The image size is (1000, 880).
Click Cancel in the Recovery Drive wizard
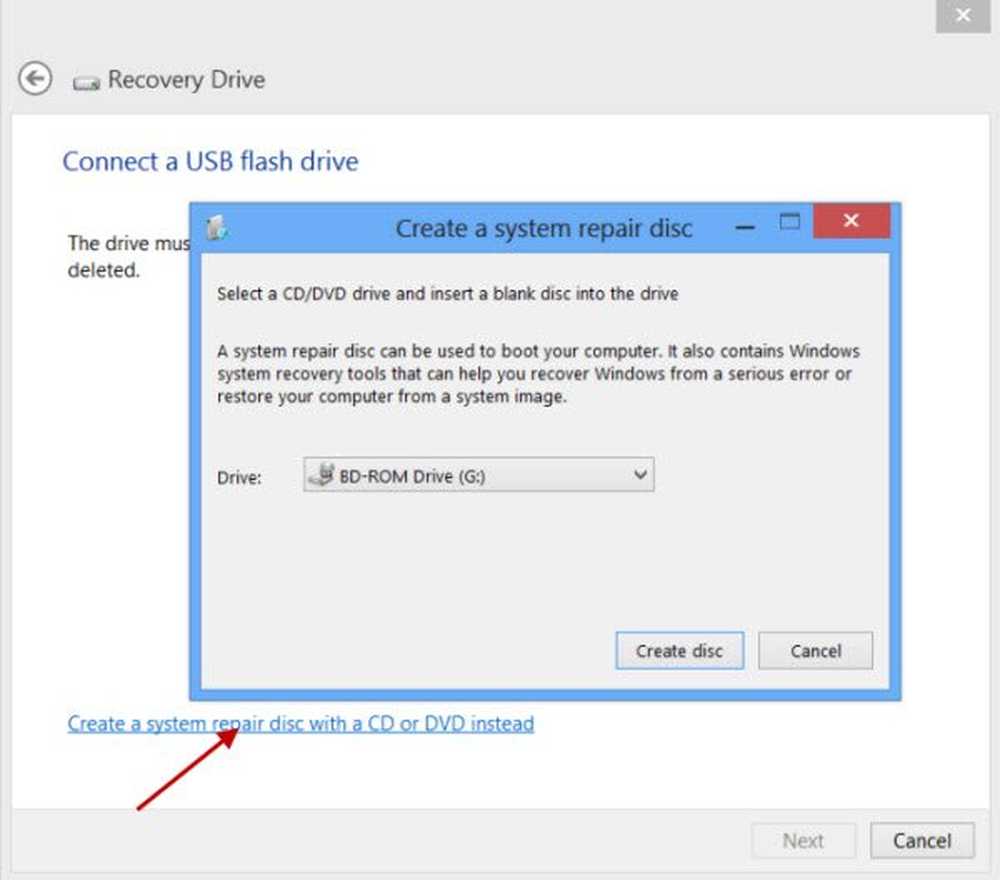point(922,840)
